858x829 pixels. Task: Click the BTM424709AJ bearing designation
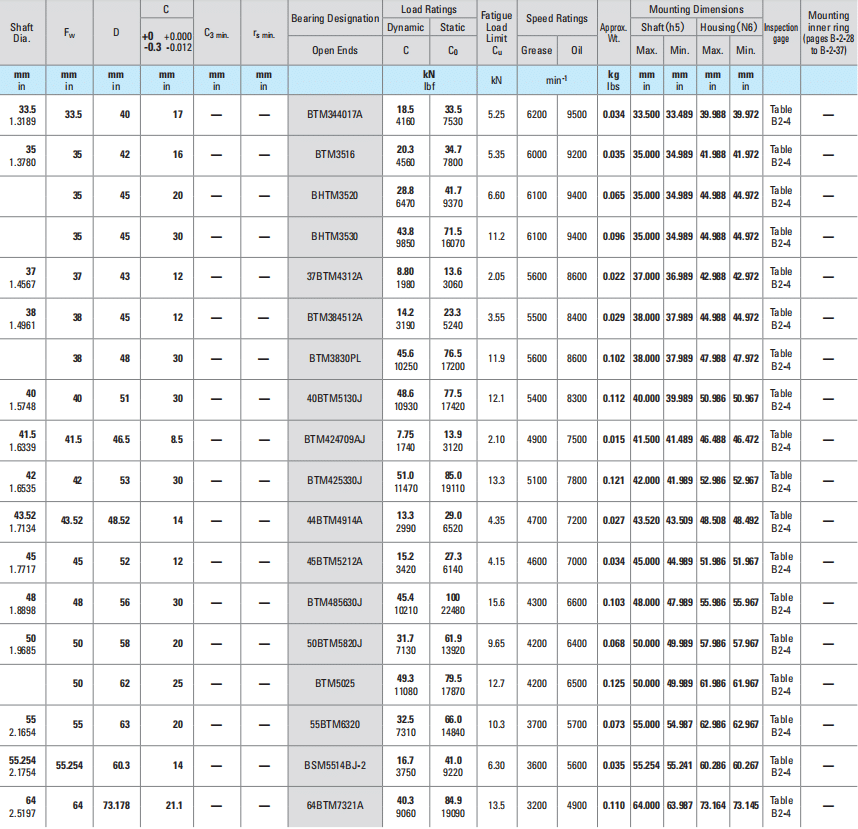[334, 439]
